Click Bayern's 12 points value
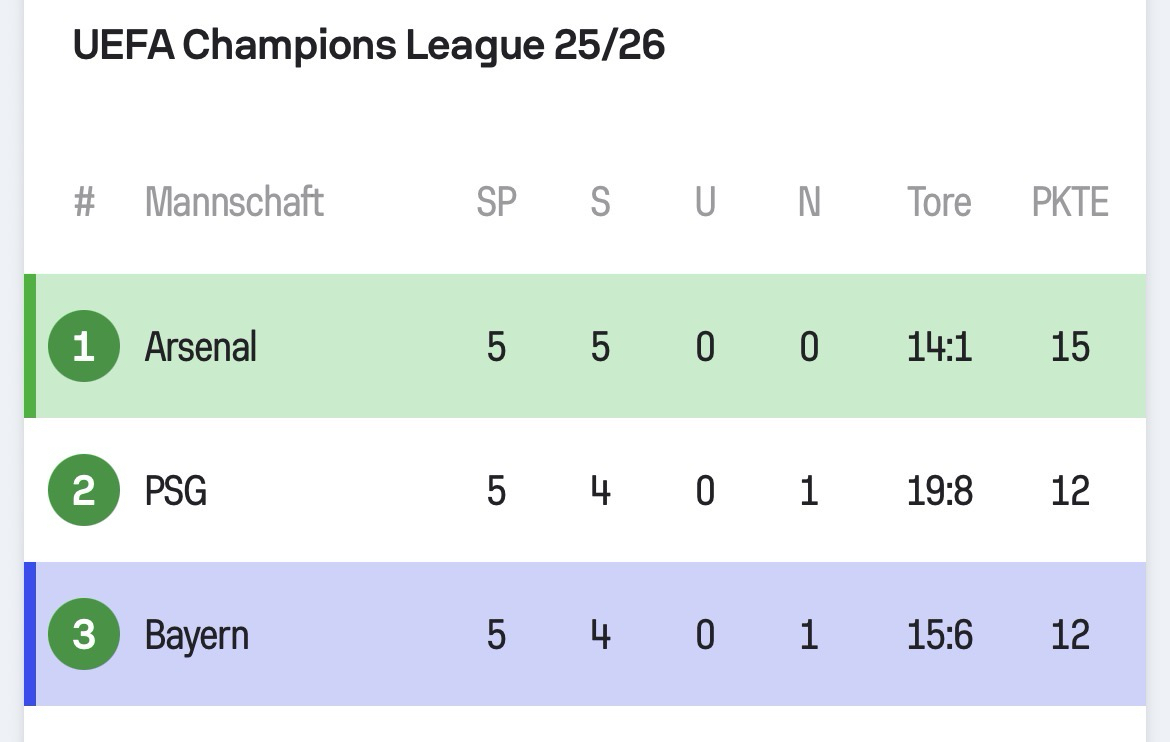The height and width of the screenshot is (742, 1170). click(1070, 635)
